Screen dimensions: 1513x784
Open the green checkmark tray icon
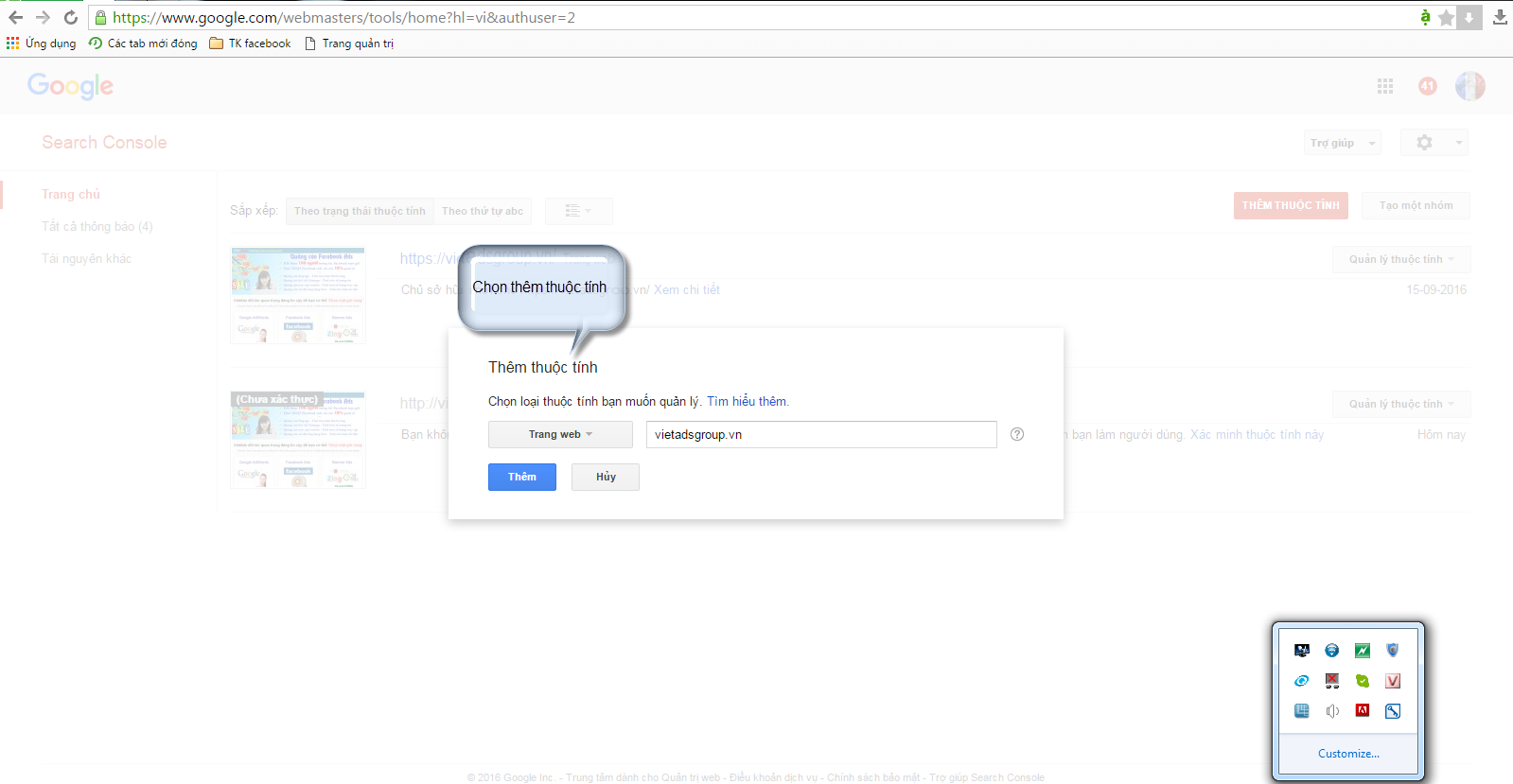pyautogui.click(x=1363, y=681)
